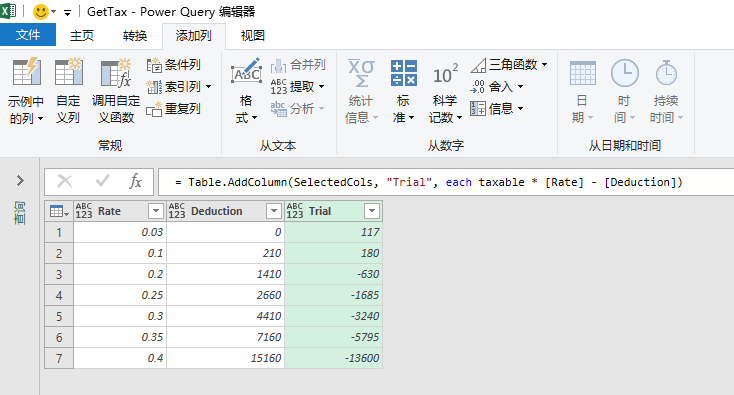734x395 pixels.
Task: Click Deduction cell 1410
Action: (x=225, y=274)
